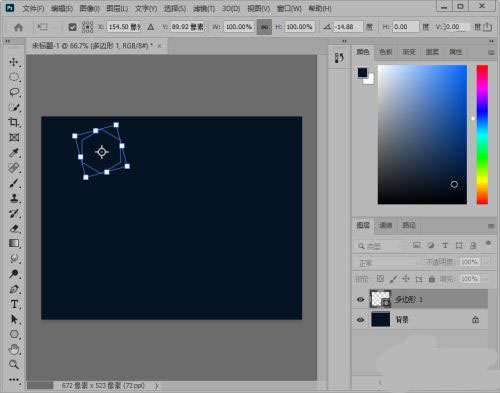Select the Zoom tool
The image size is (500, 393).
click(14, 364)
